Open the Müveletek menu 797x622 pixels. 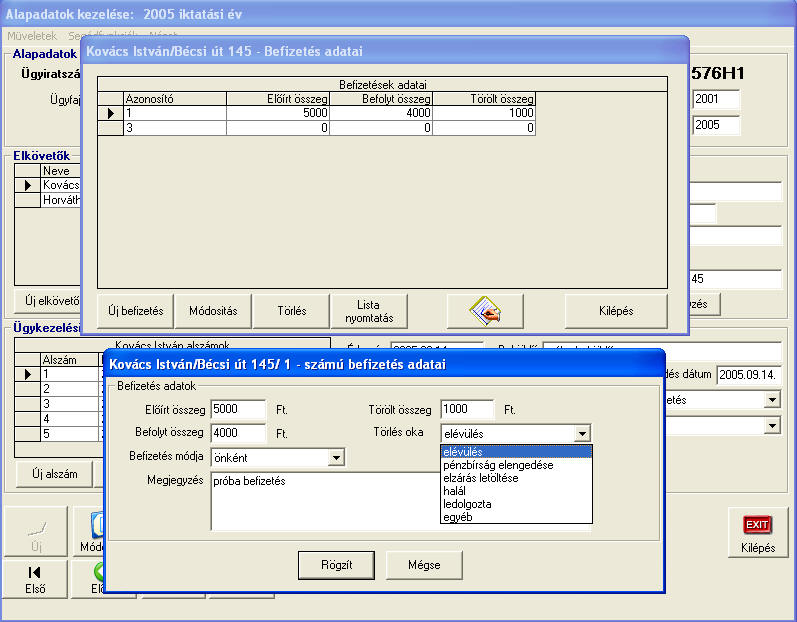tap(32, 36)
